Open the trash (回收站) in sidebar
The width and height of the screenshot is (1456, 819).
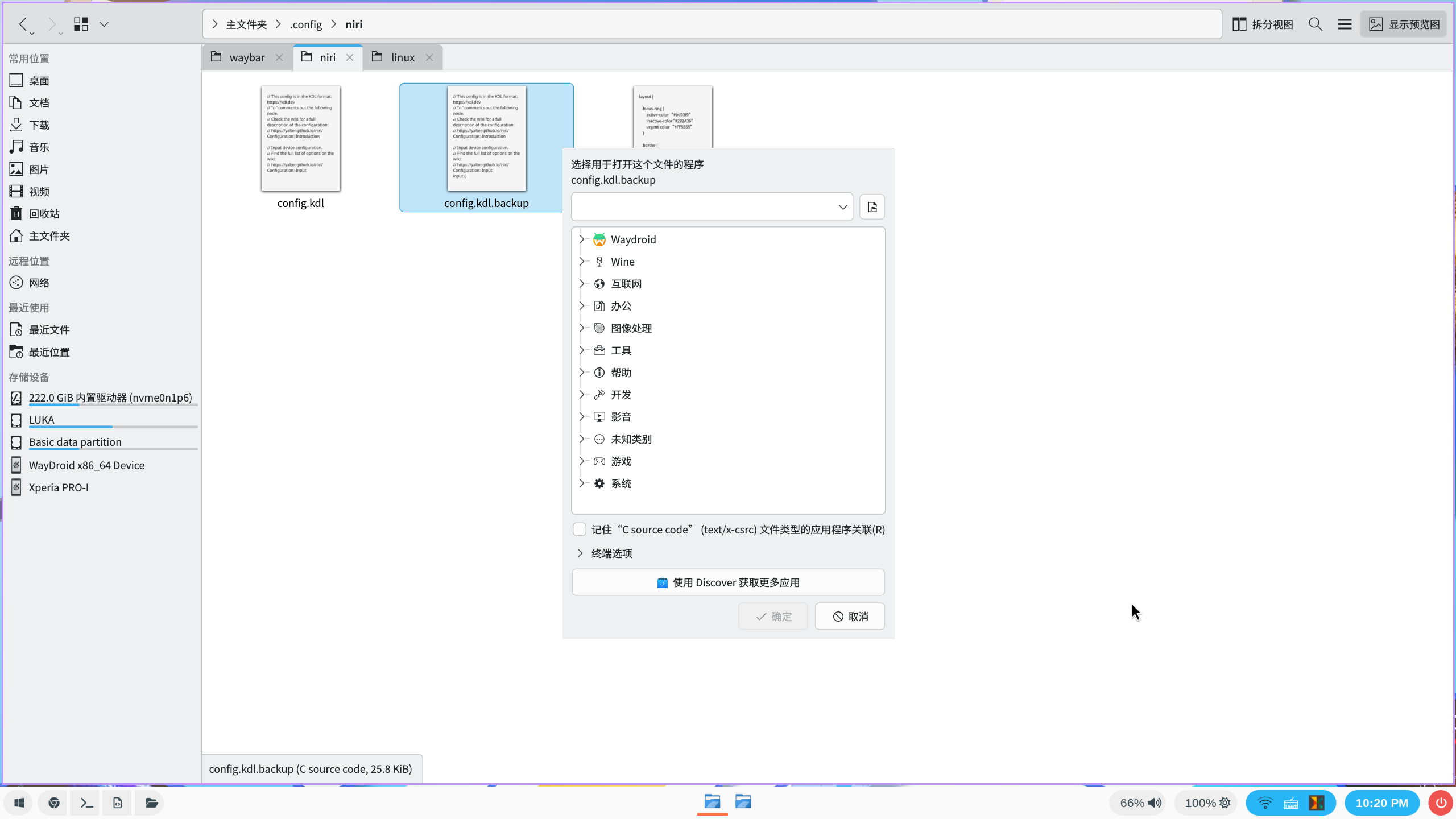[44, 214]
